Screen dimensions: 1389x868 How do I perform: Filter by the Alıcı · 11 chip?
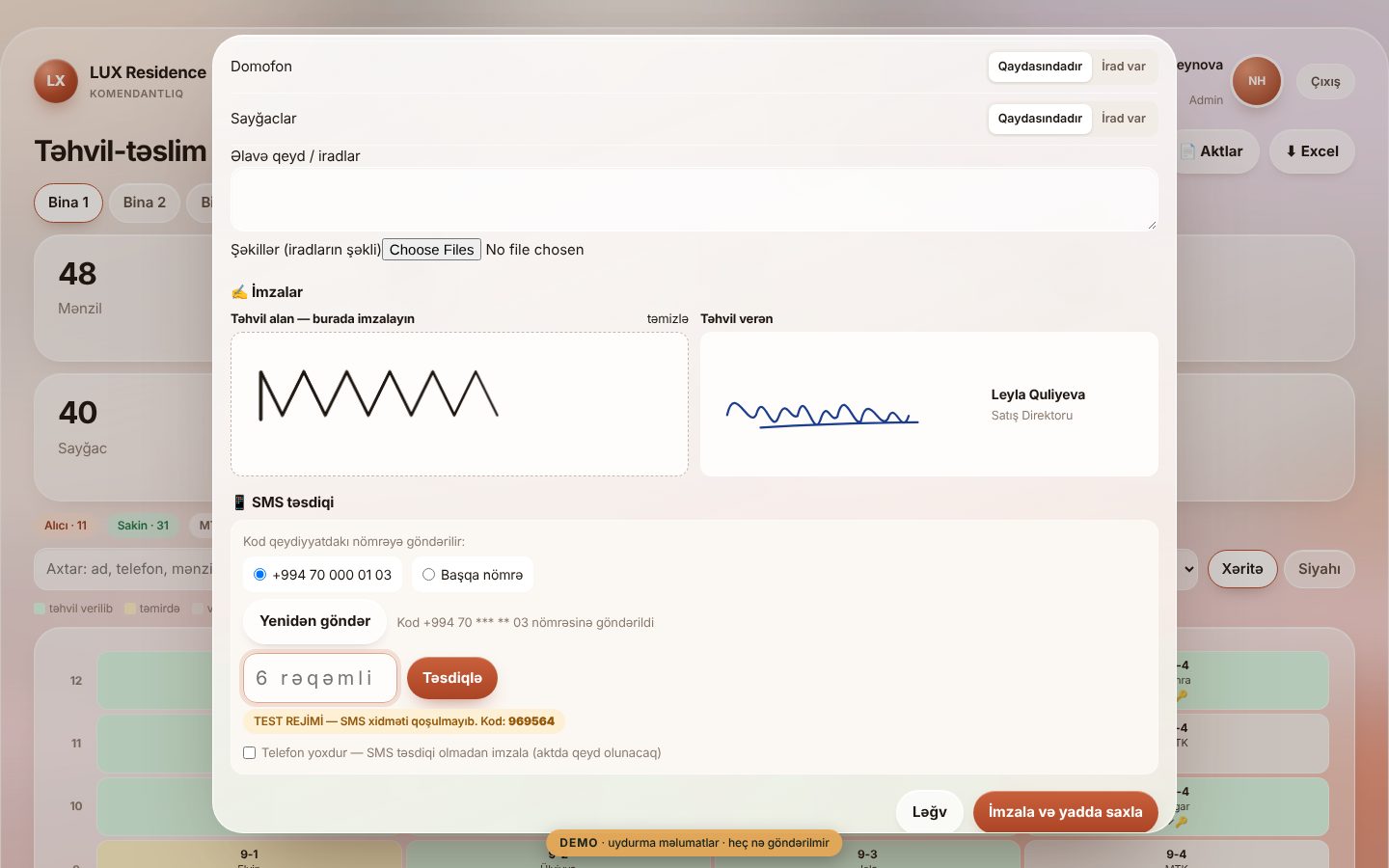pyautogui.click(x=66, y=526)
